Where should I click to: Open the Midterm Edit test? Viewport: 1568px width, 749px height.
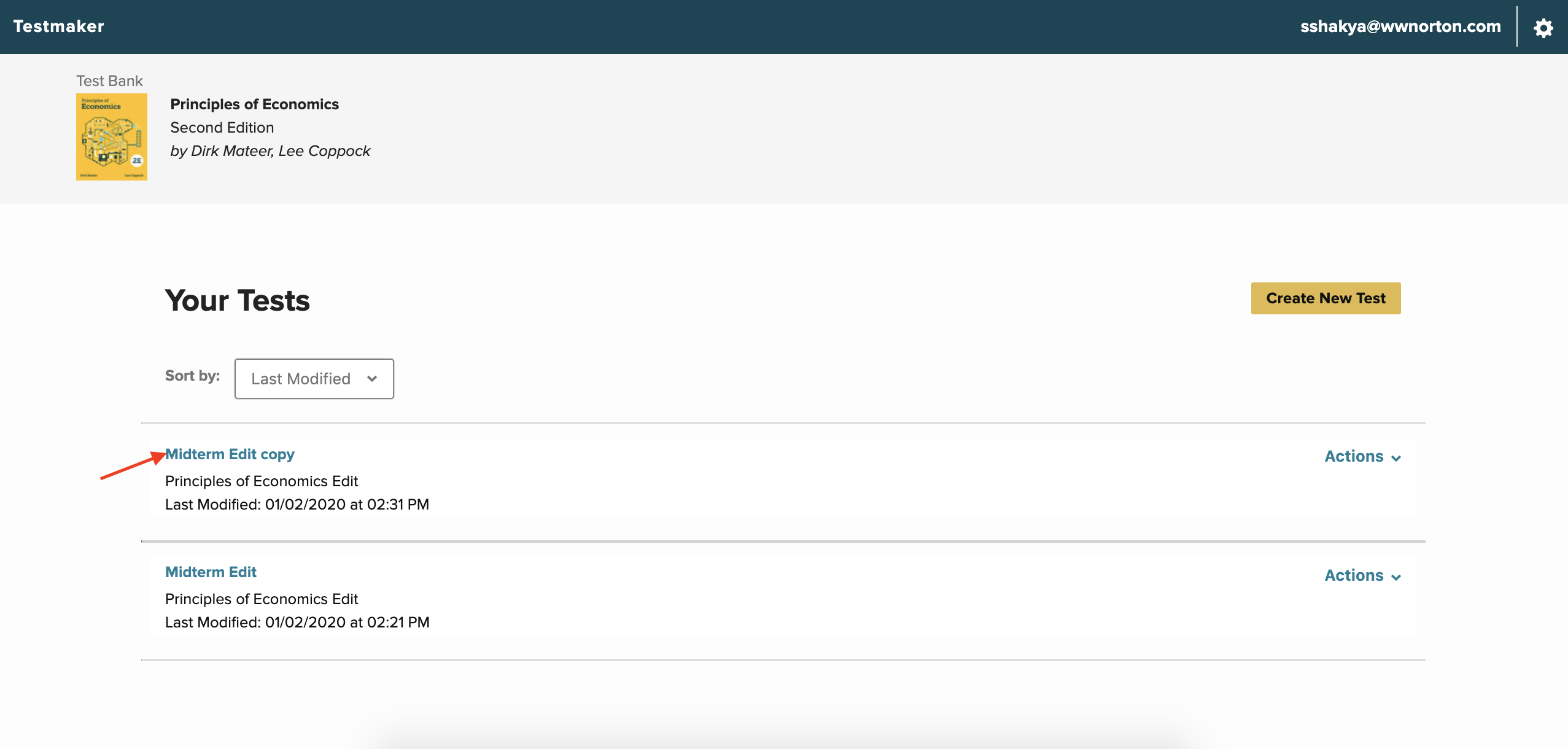coord(211,572)
